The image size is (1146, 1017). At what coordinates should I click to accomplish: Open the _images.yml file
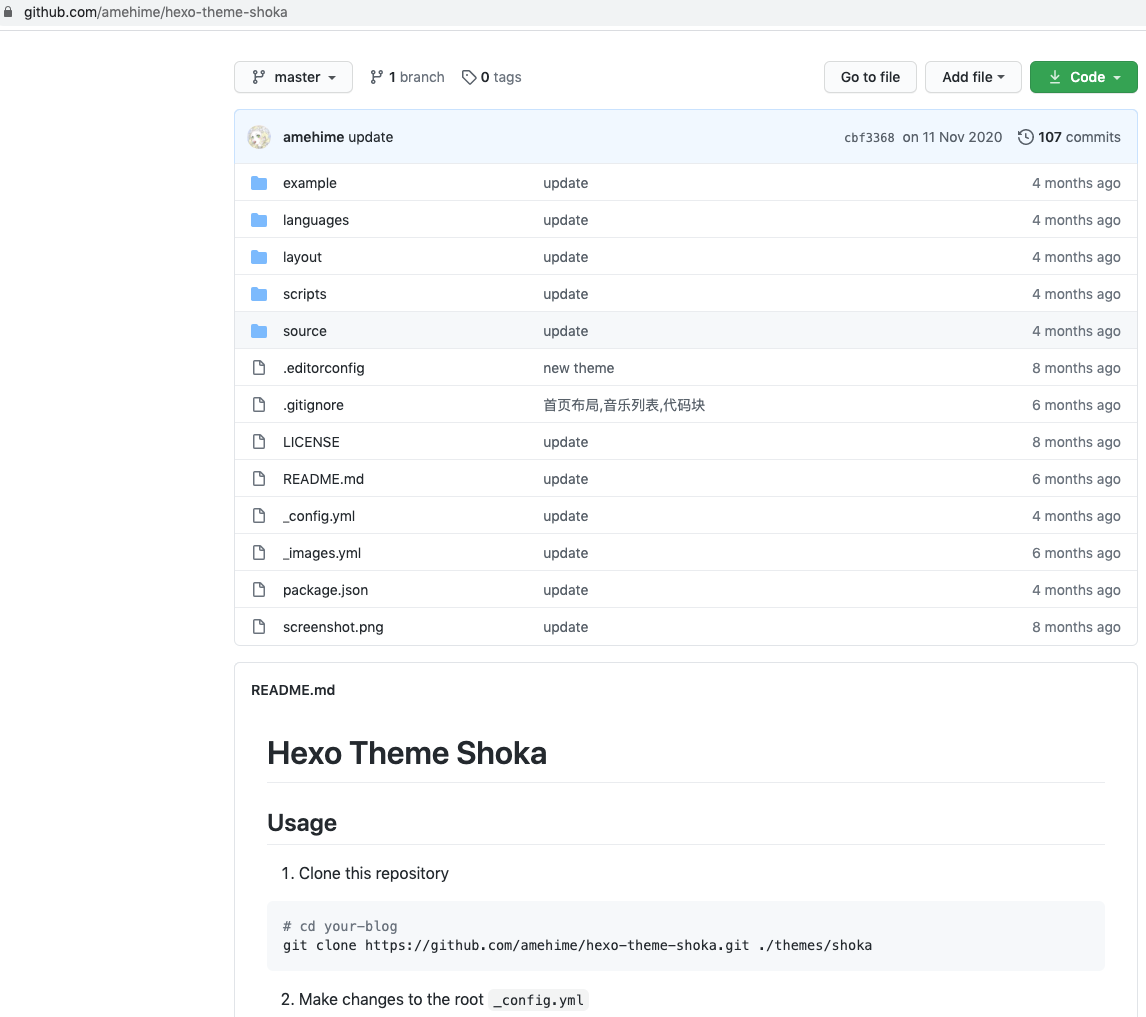coord(322,553)
